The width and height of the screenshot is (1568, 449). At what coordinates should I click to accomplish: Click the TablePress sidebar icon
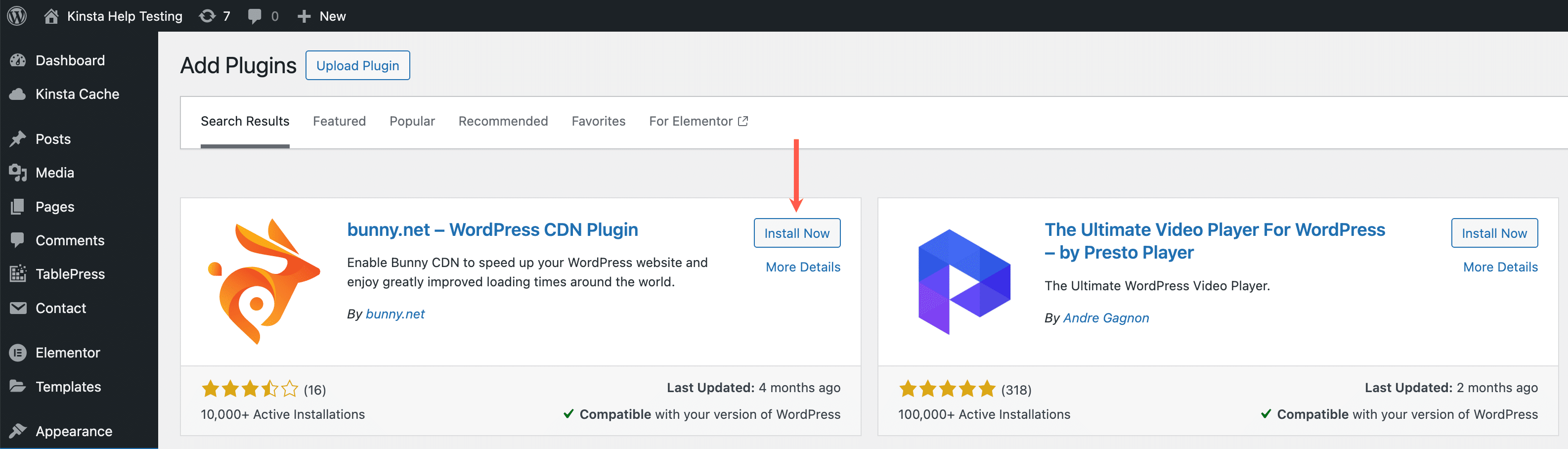pos(18,273)
